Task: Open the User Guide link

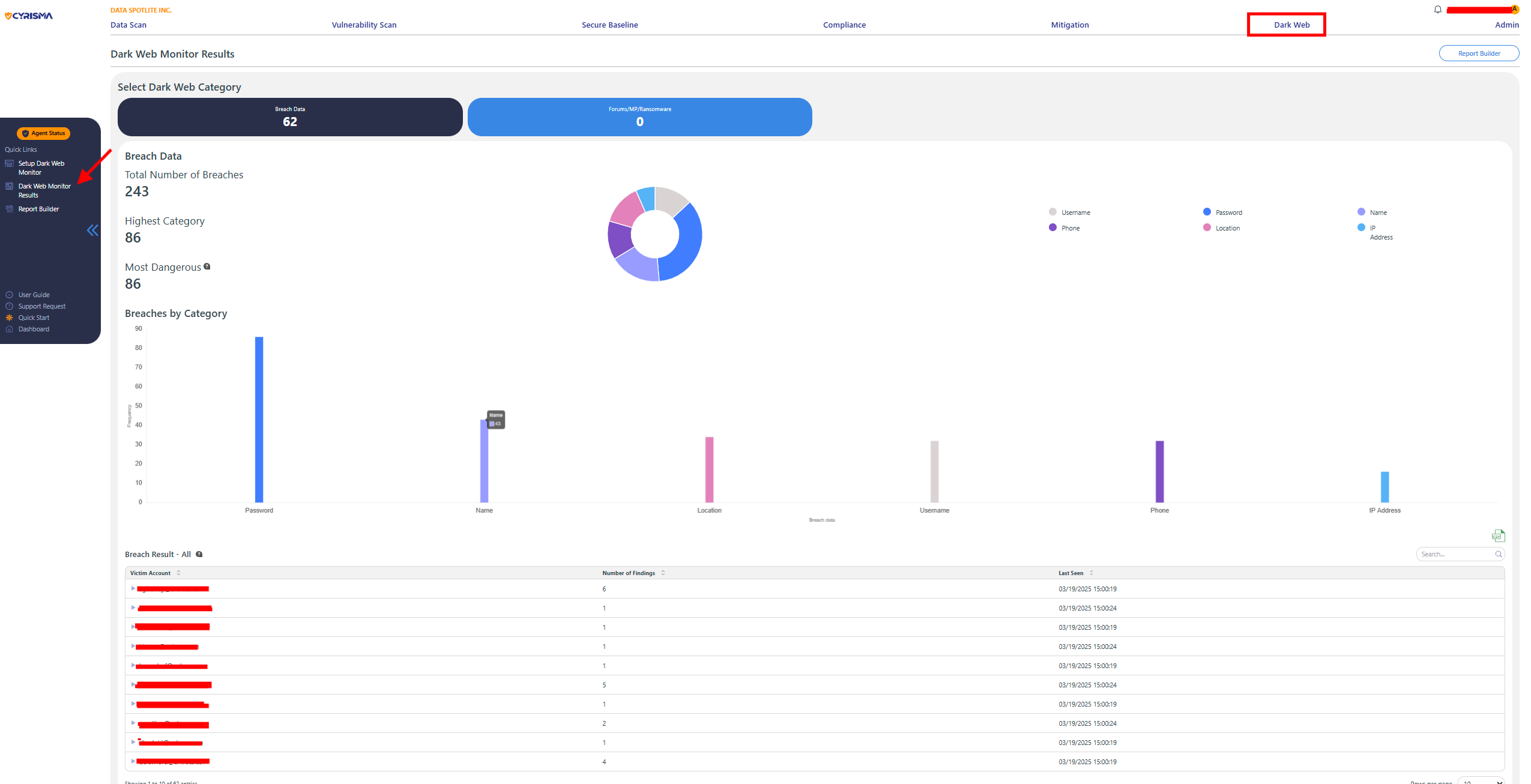Action: (34, 295)
